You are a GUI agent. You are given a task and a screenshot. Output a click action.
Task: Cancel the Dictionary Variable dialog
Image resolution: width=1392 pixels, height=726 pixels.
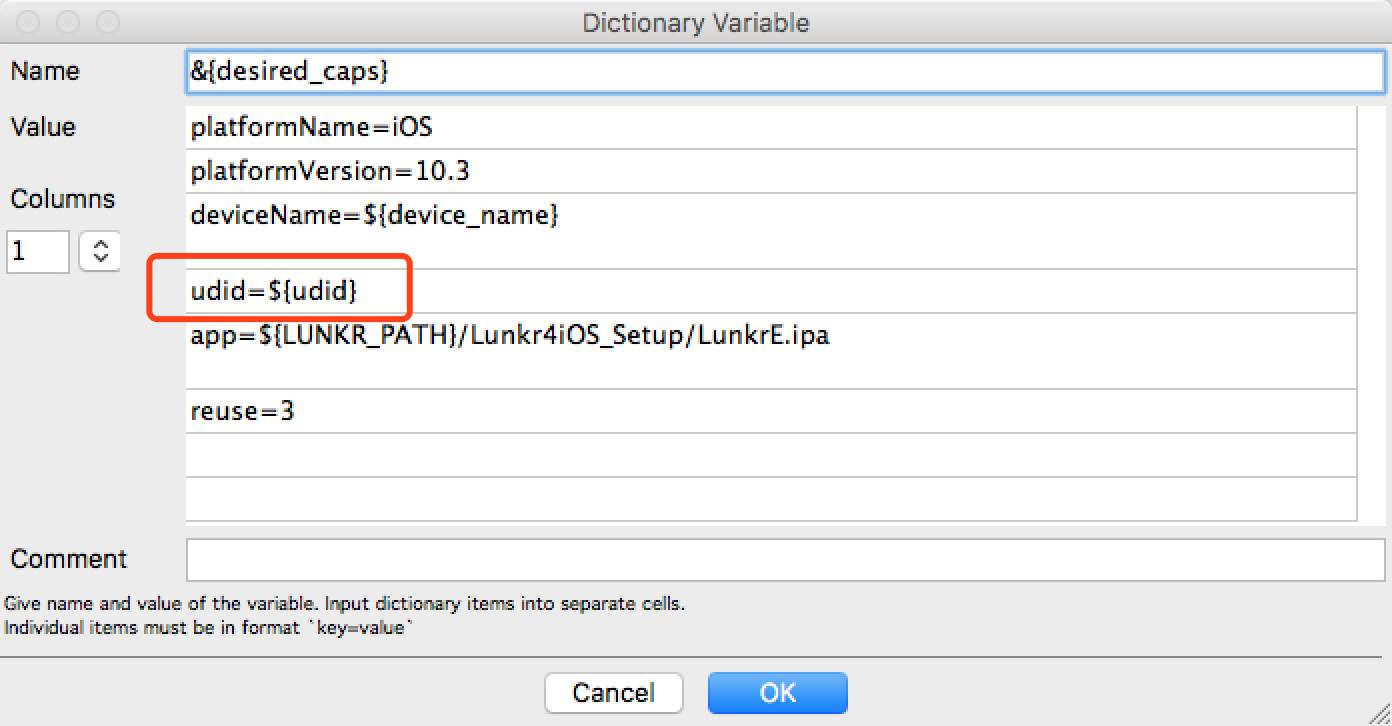[613, 692]
